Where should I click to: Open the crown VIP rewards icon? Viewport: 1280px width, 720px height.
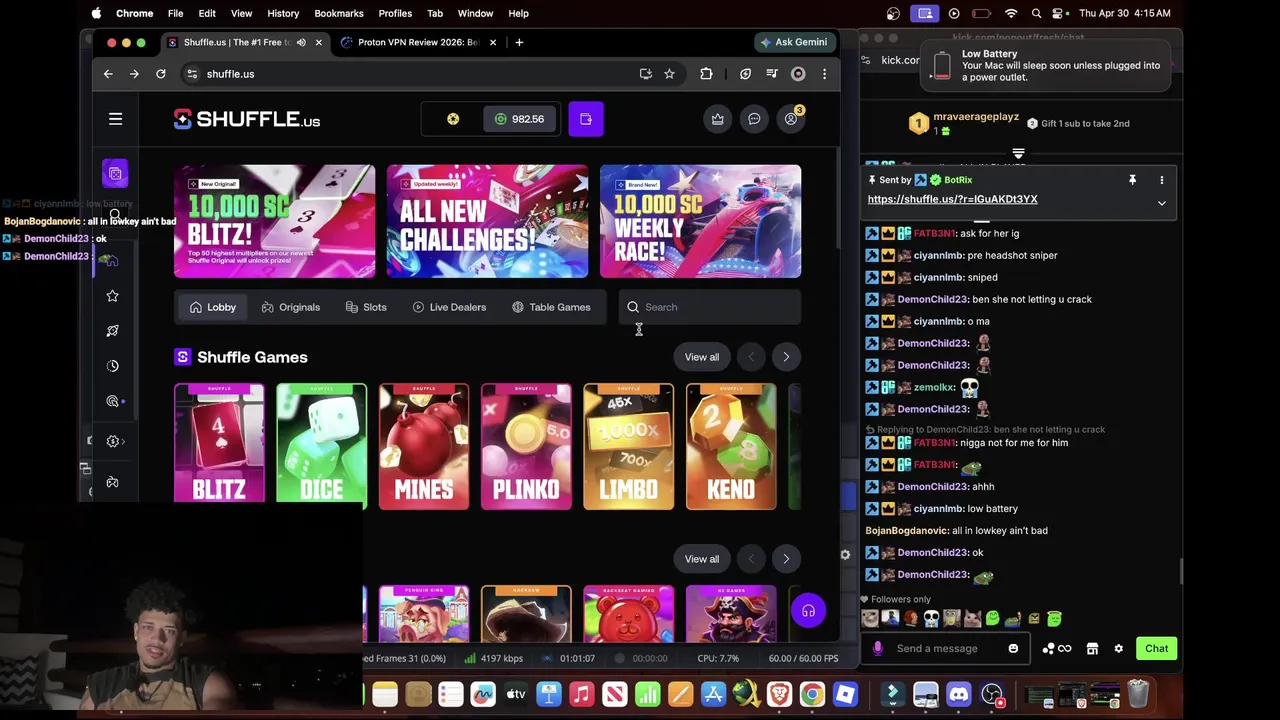(x=718, y=119)
